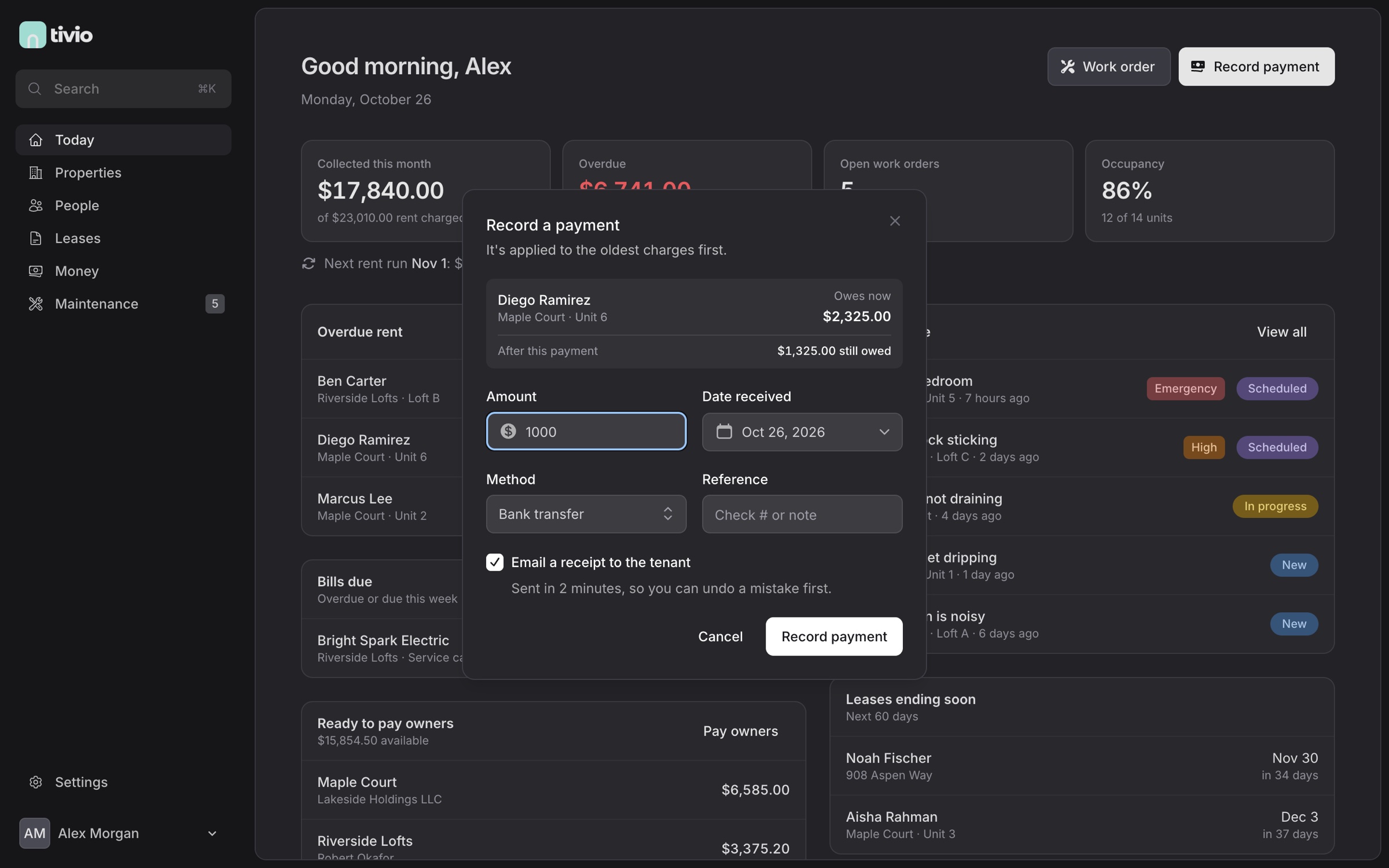This screenshot has height=868, width=1389.
Task: Click the In progress status tag
Action: [x=1275, y=506]
